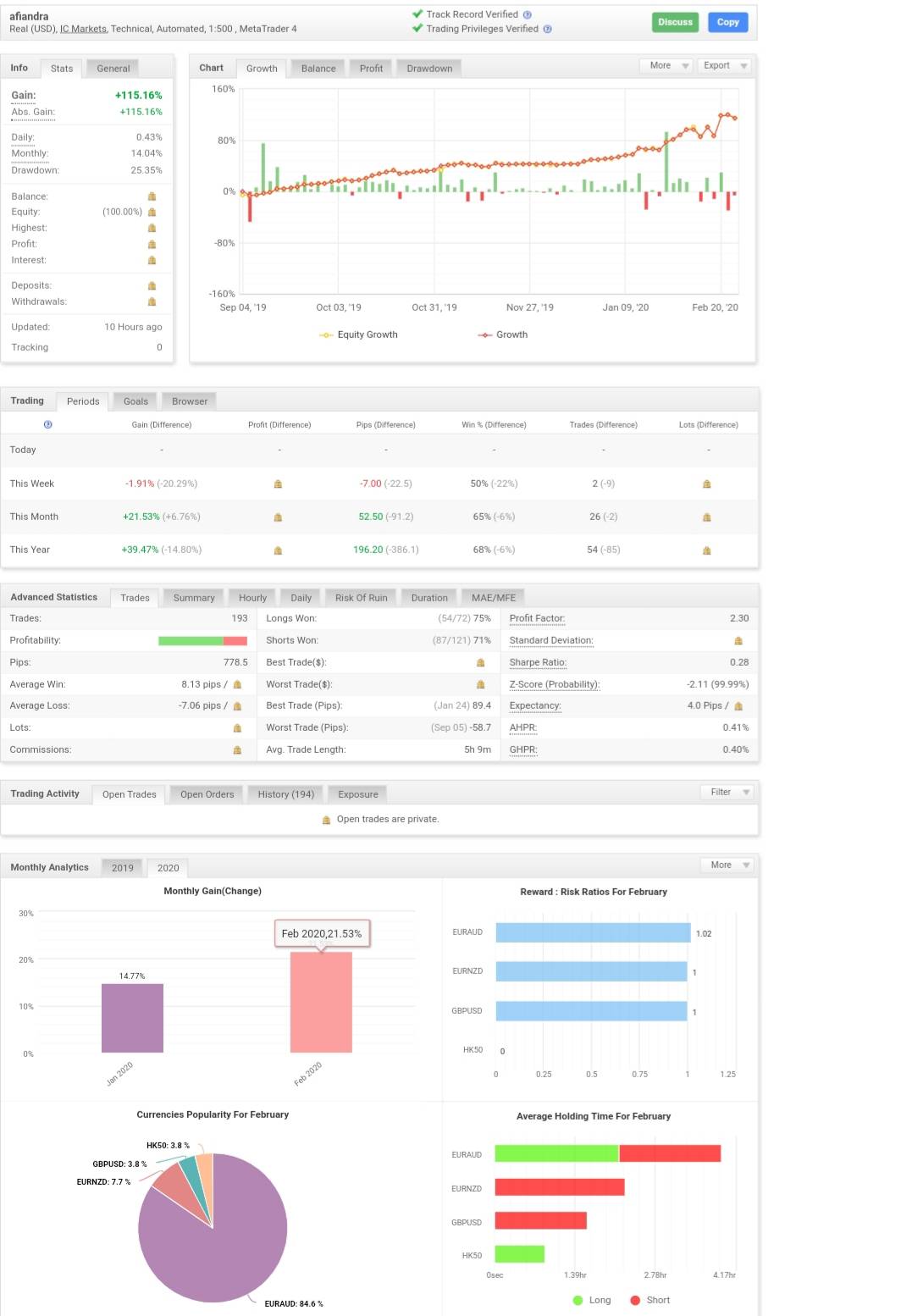This screenshot has width=901, height=1316.
Task: Click the lock icon next to Equity
Action: tap(152, 213)
